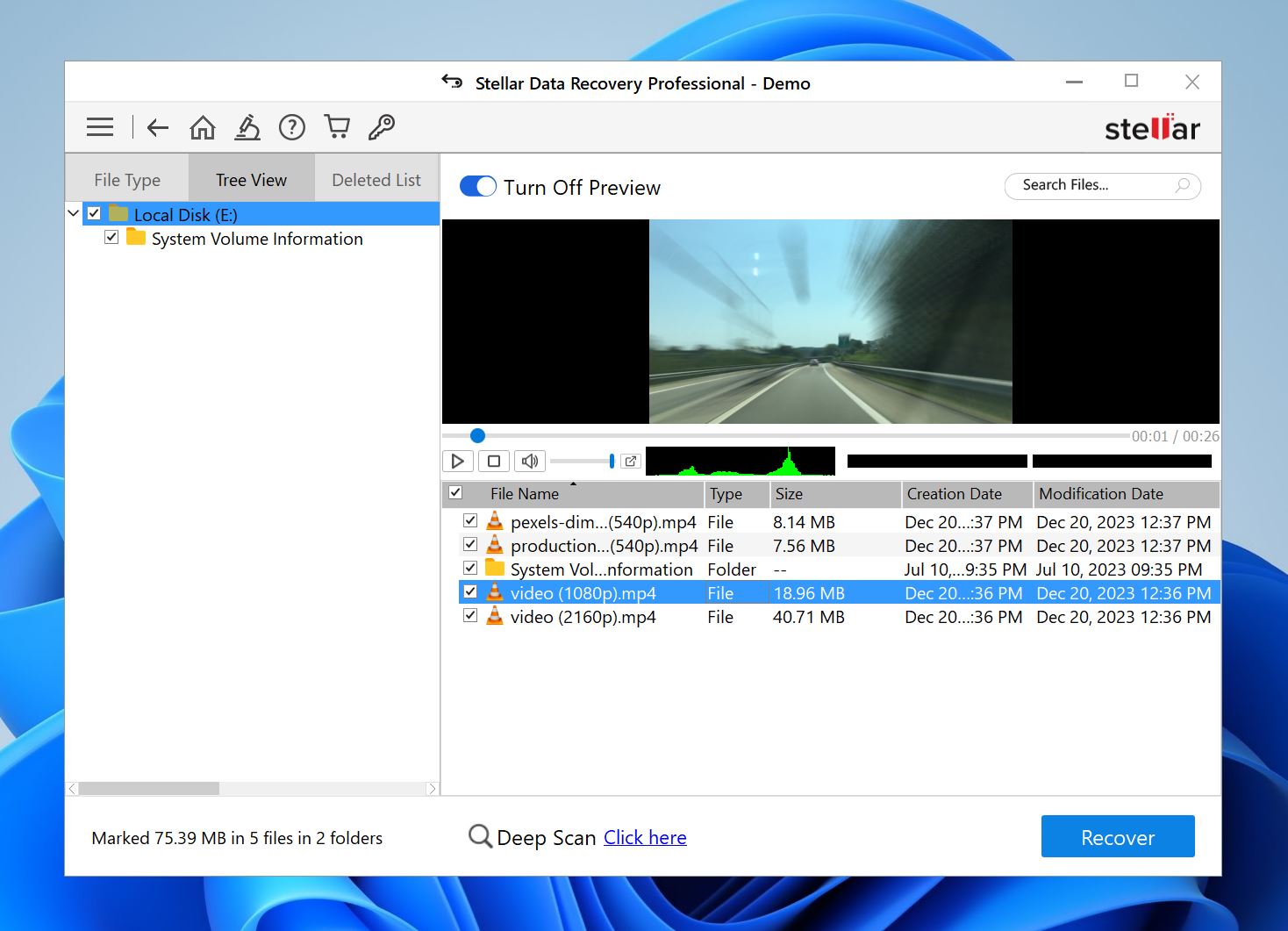Sort by Creation Date column header

967,494
